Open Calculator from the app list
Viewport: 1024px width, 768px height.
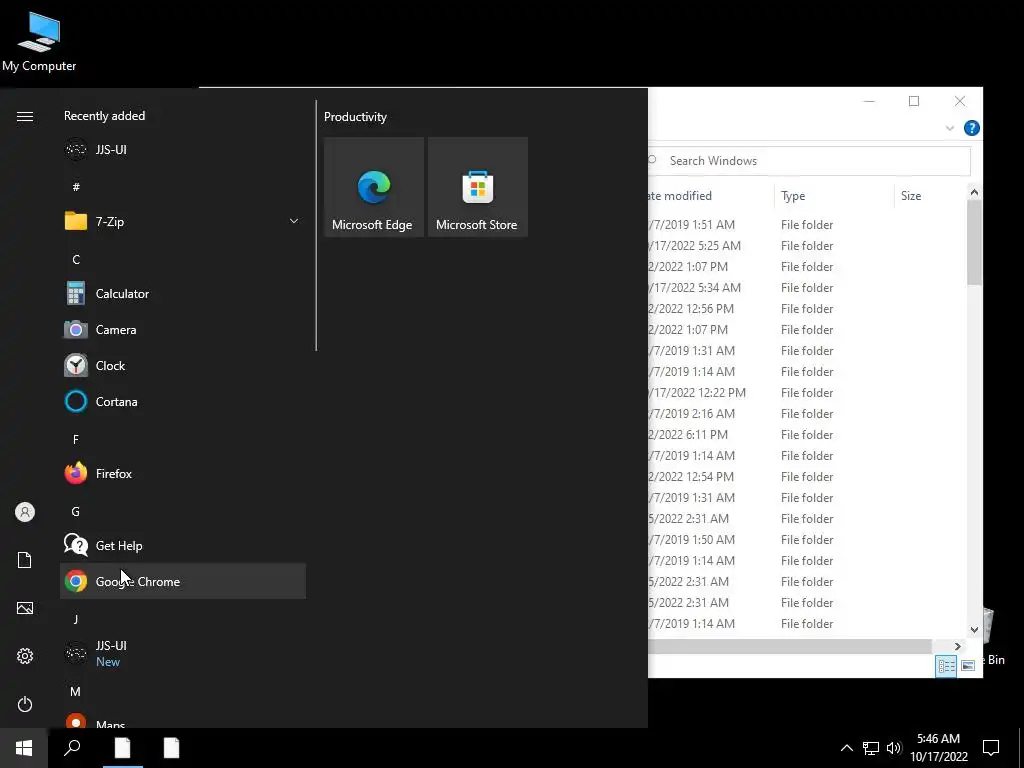(183, 294)
